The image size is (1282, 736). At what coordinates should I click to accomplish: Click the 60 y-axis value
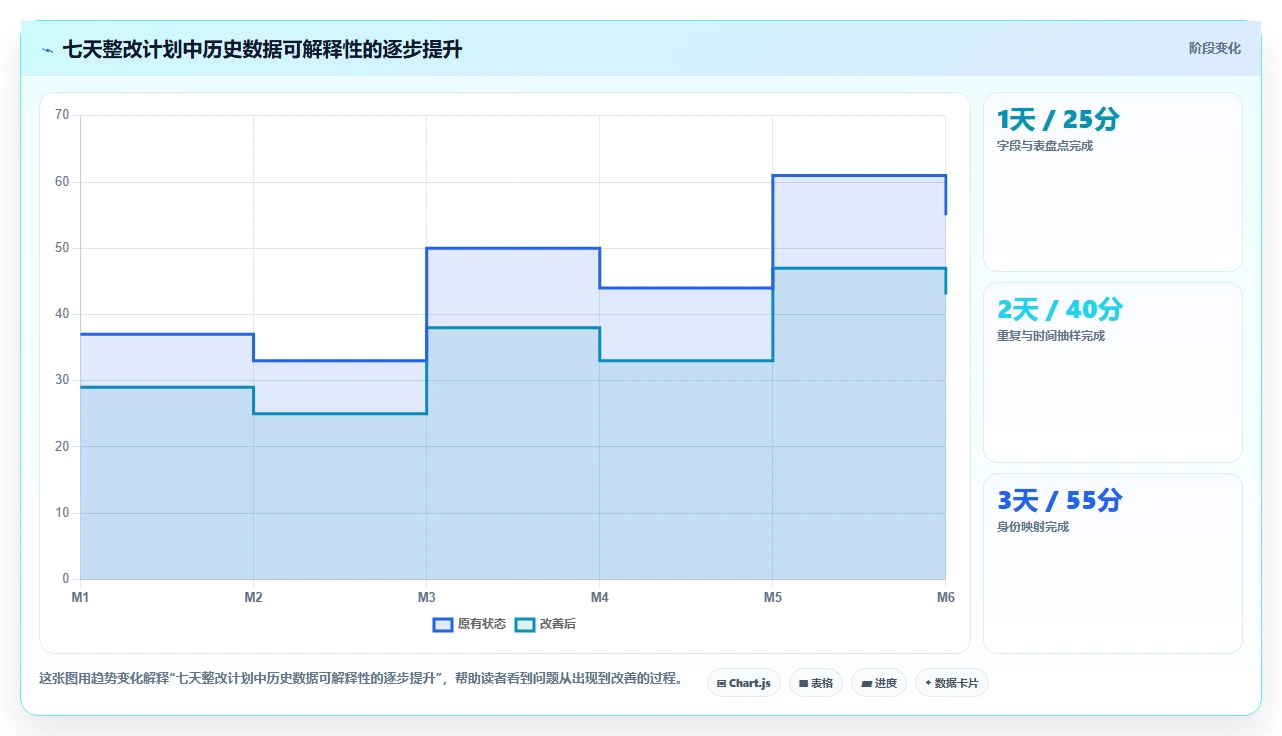coord(62,182)
